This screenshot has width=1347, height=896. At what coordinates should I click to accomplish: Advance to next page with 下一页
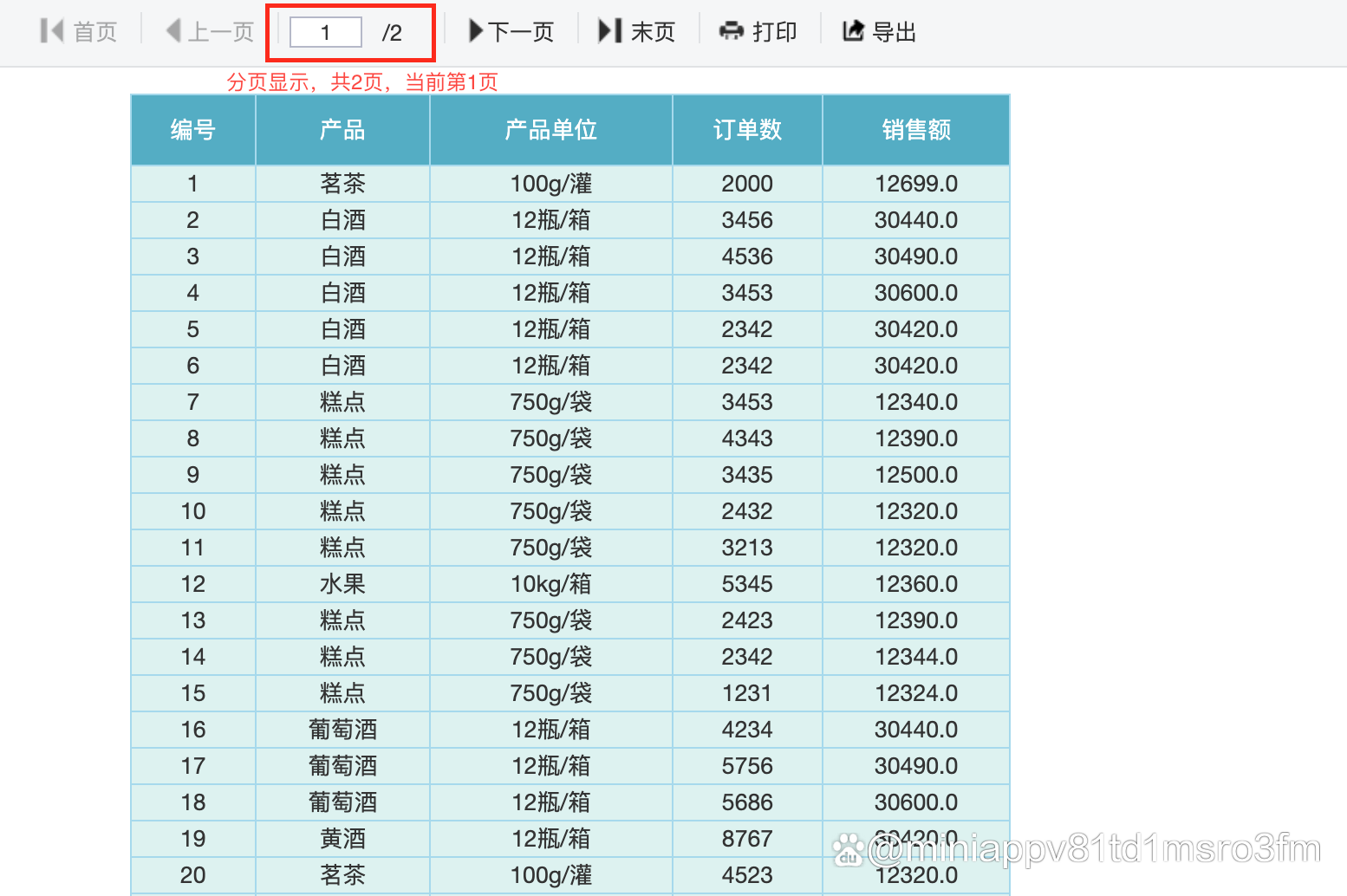pos(511,32)
